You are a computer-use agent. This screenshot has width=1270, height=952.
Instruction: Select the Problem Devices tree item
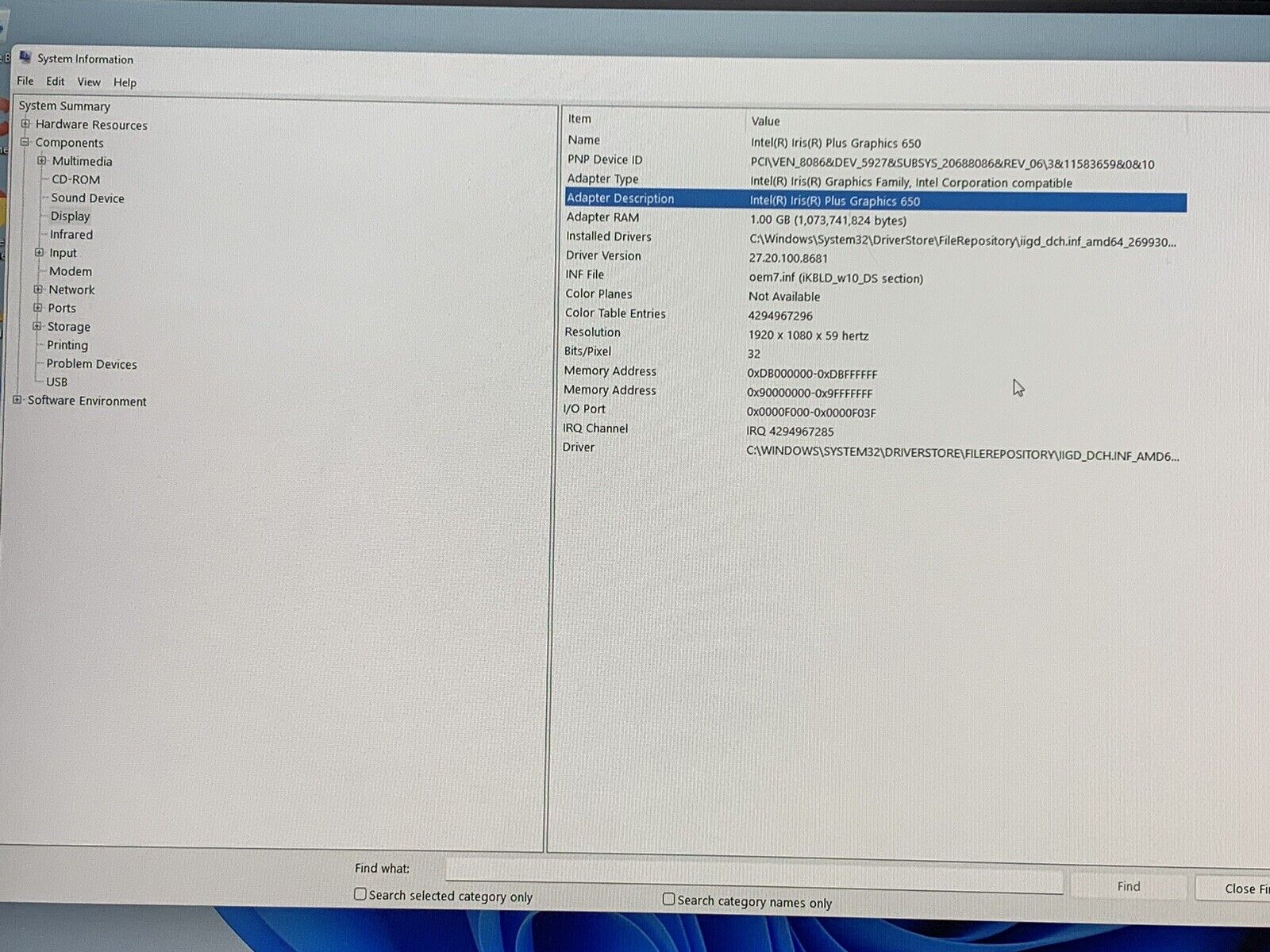click(91, 364)
